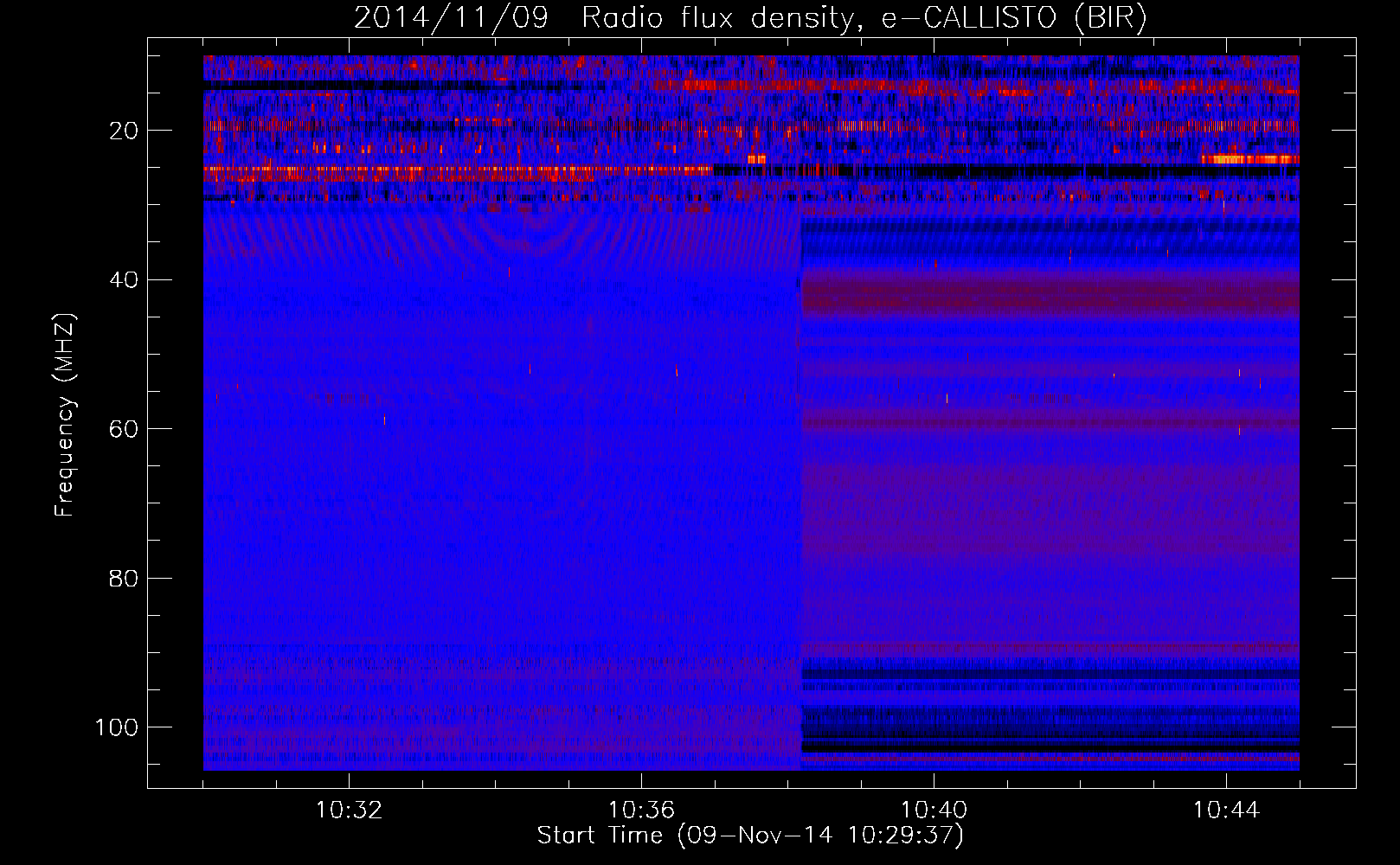1400x865 pixels.
Task: Click the 10:44 time tick label
Action: click(x=1226, y=811)
